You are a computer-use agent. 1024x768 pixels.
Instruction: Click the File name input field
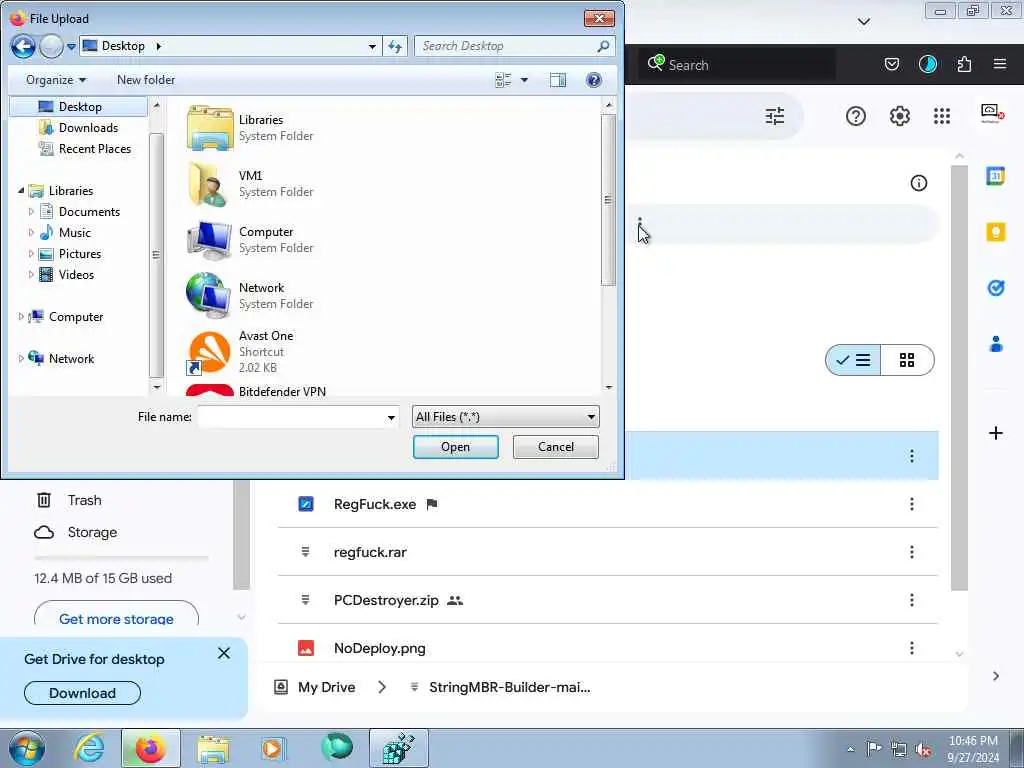click(x=291, y=417)
